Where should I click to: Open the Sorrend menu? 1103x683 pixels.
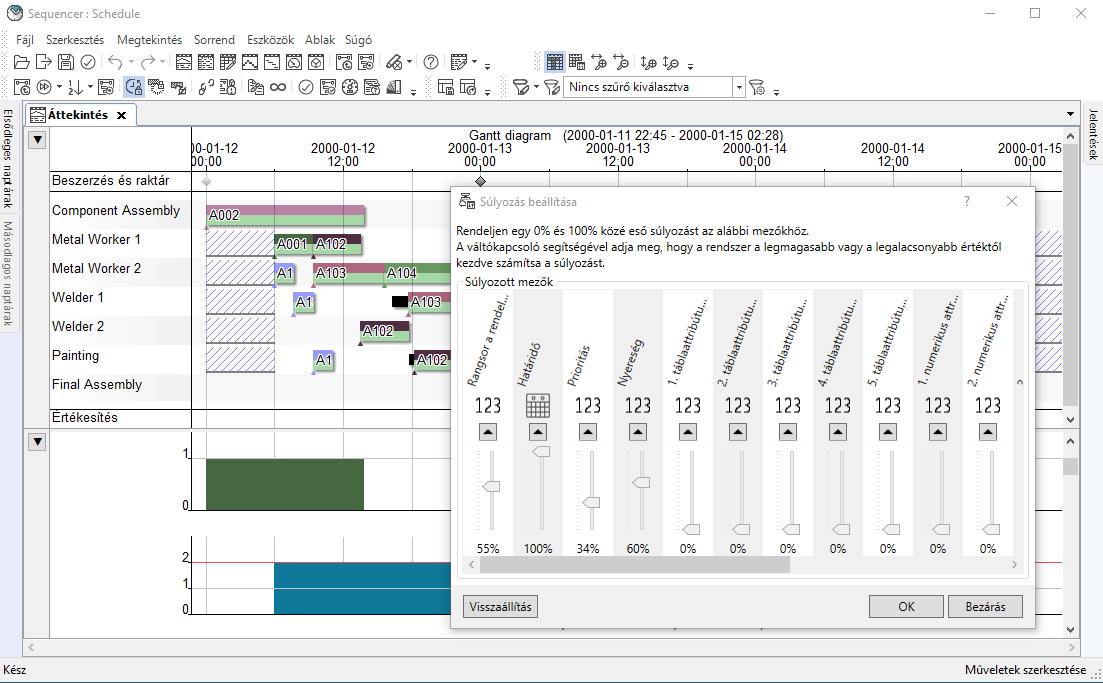[214, 40]
